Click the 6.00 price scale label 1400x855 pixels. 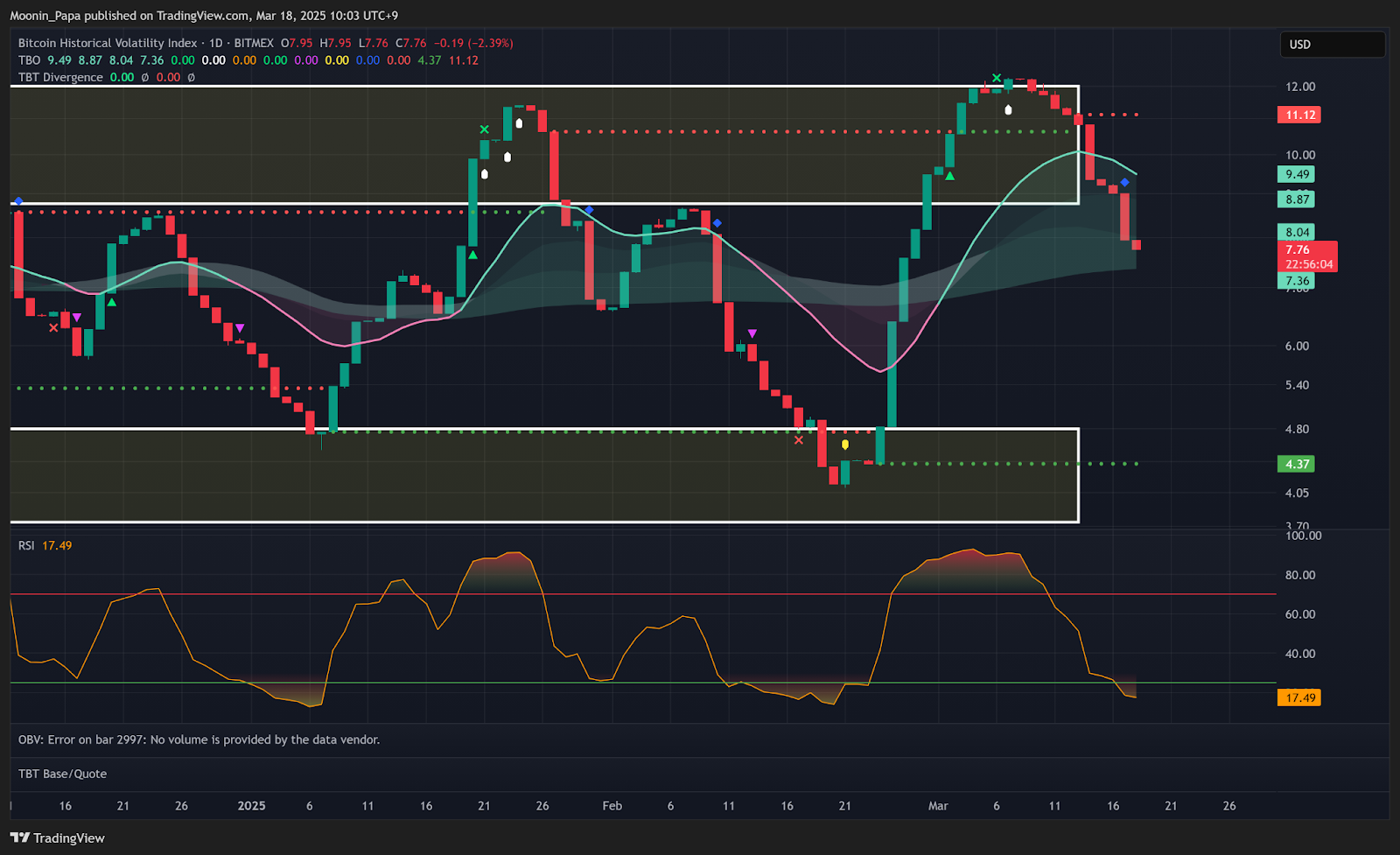click(1297, 346)
